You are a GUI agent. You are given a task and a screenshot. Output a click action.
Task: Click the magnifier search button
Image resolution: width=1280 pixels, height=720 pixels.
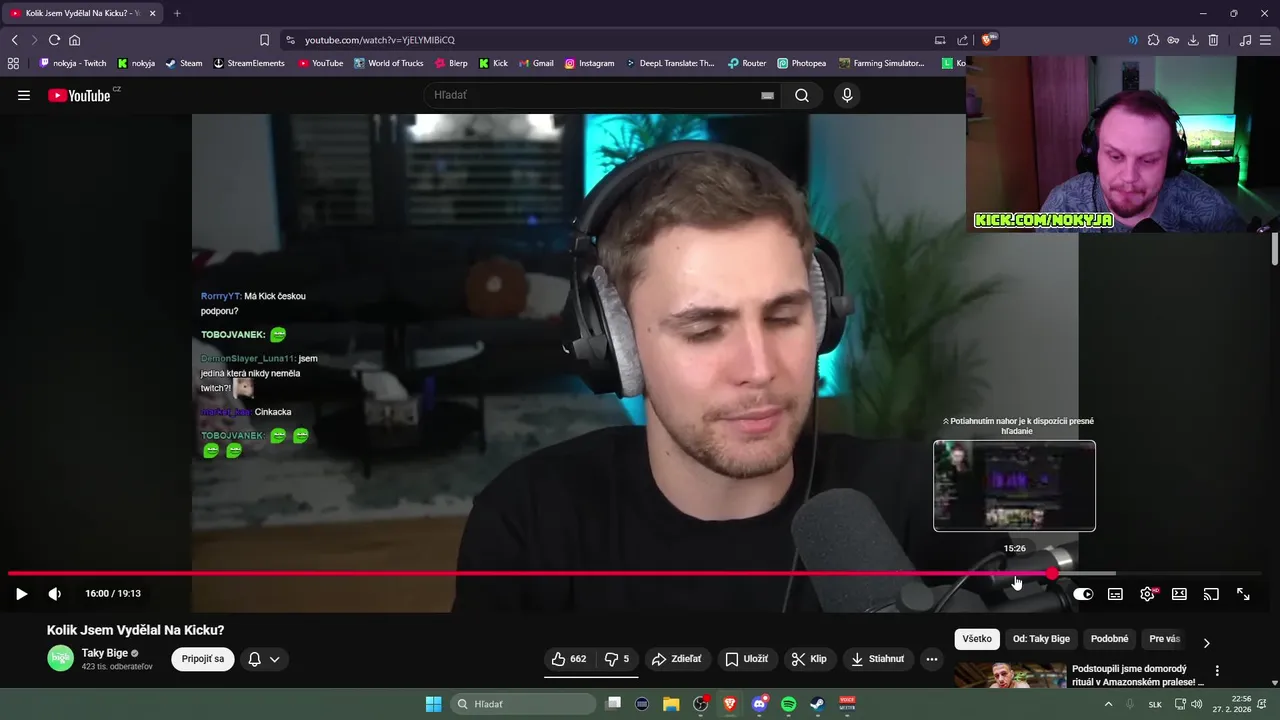[x=802, y=95]
